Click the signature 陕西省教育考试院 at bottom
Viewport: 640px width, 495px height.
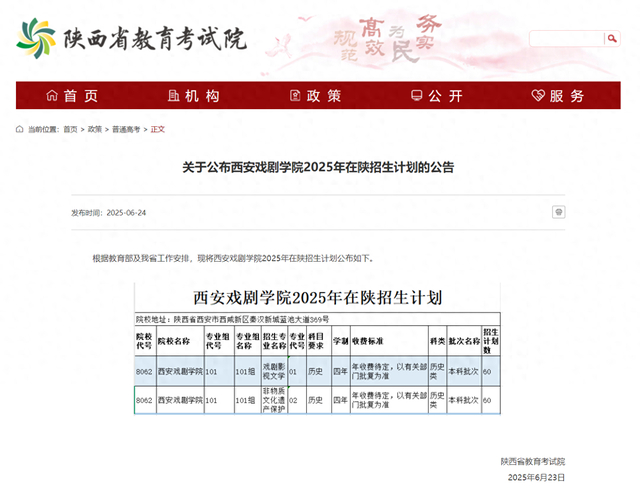pos(533,462)
